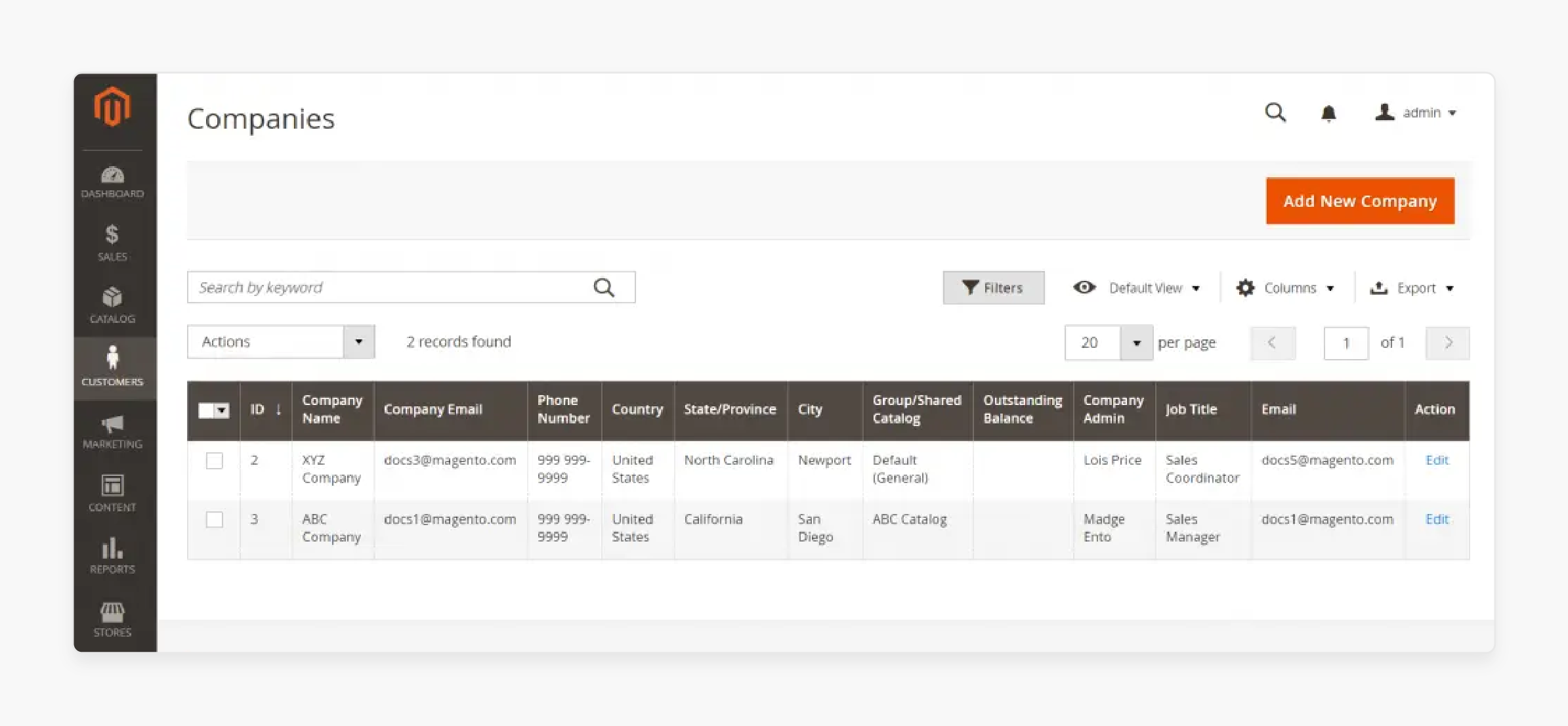Click the global search magnifier icon

point(1275,113)
